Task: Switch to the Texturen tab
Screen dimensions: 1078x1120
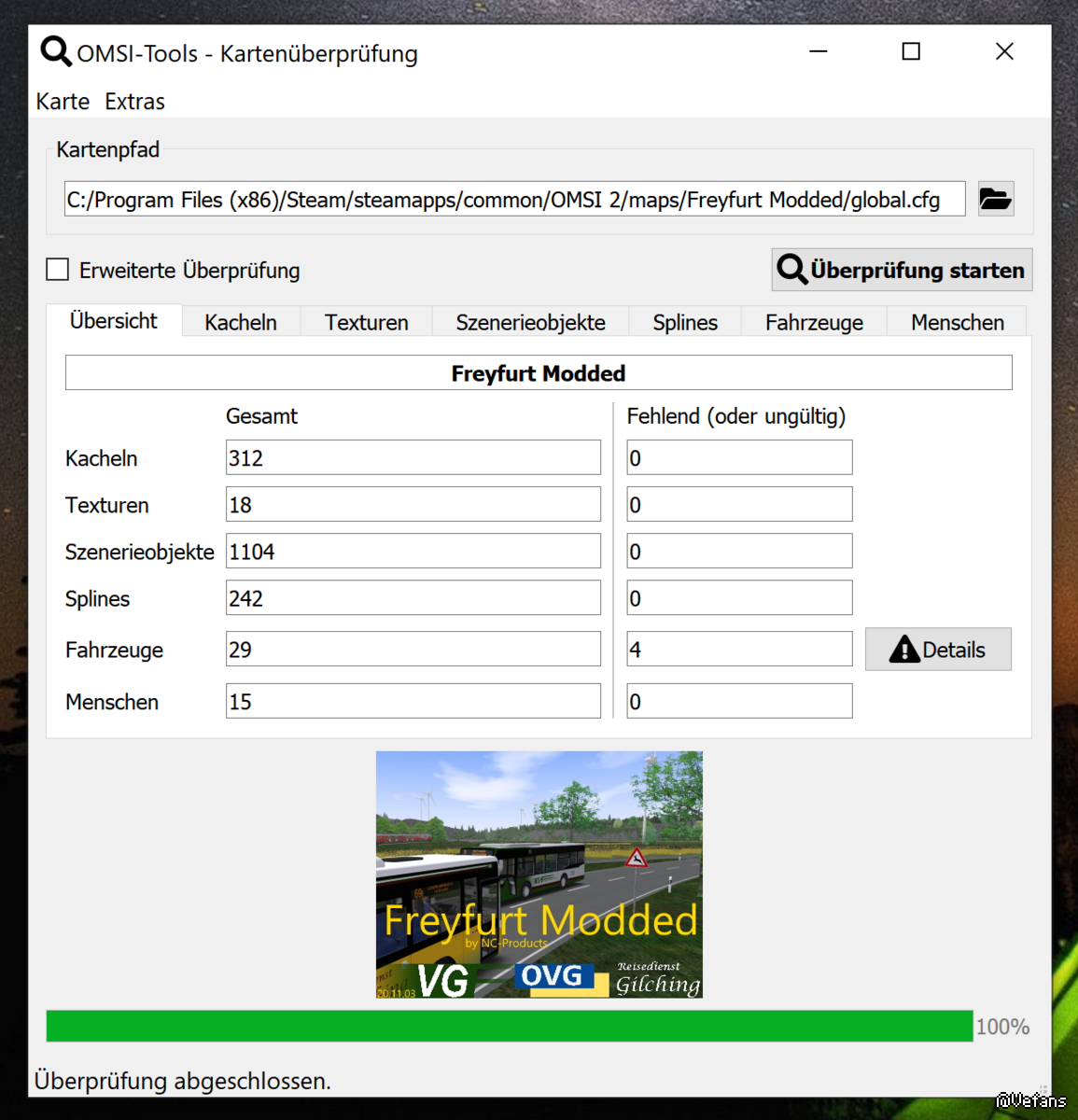Action: (366, 322)
